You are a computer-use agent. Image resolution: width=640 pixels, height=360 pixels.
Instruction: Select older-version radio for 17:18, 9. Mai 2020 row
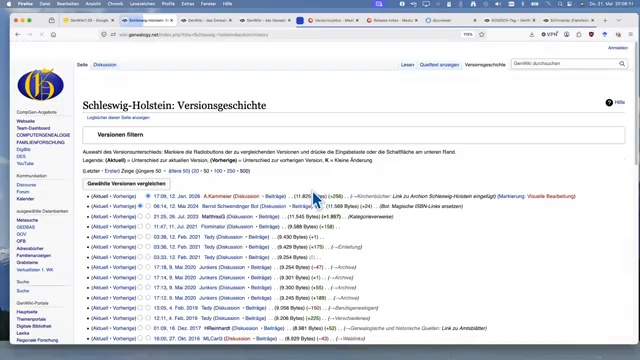point(140,267)
